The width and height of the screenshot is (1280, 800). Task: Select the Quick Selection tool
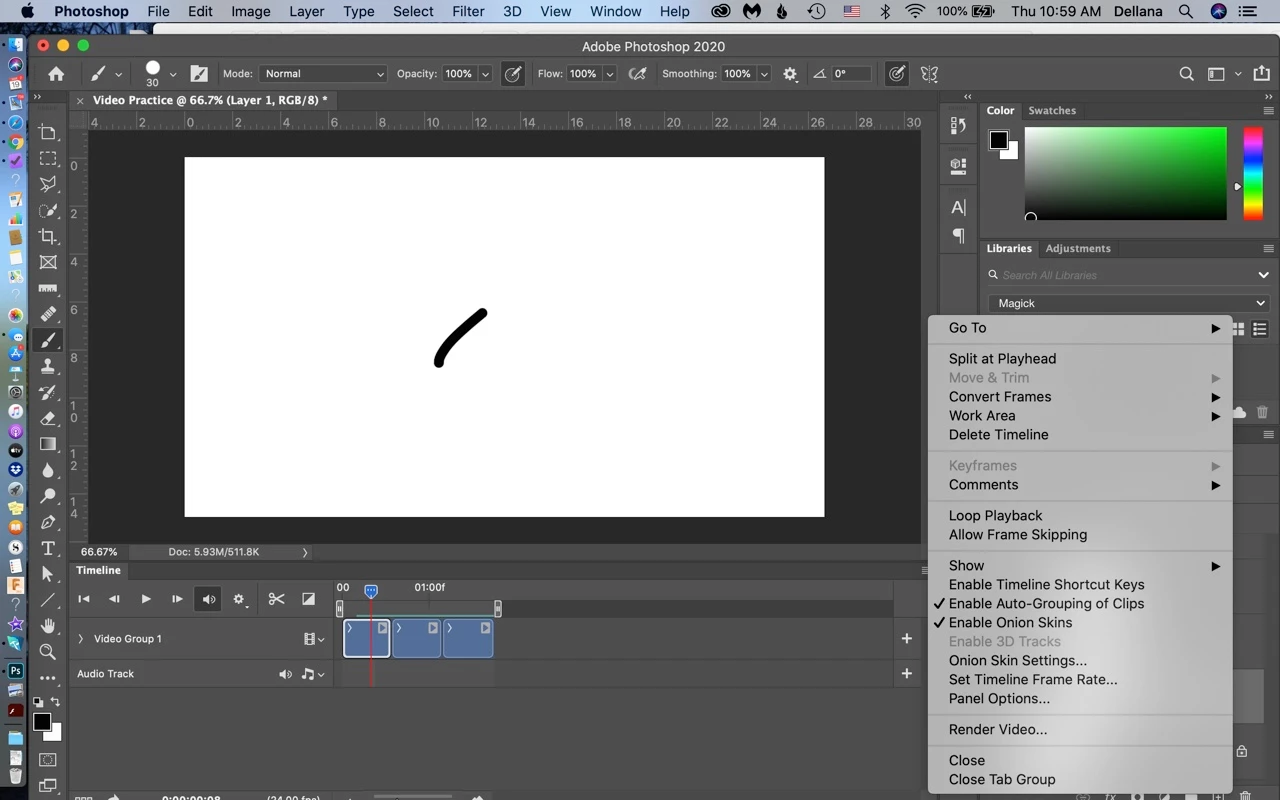tap(48, 211)
